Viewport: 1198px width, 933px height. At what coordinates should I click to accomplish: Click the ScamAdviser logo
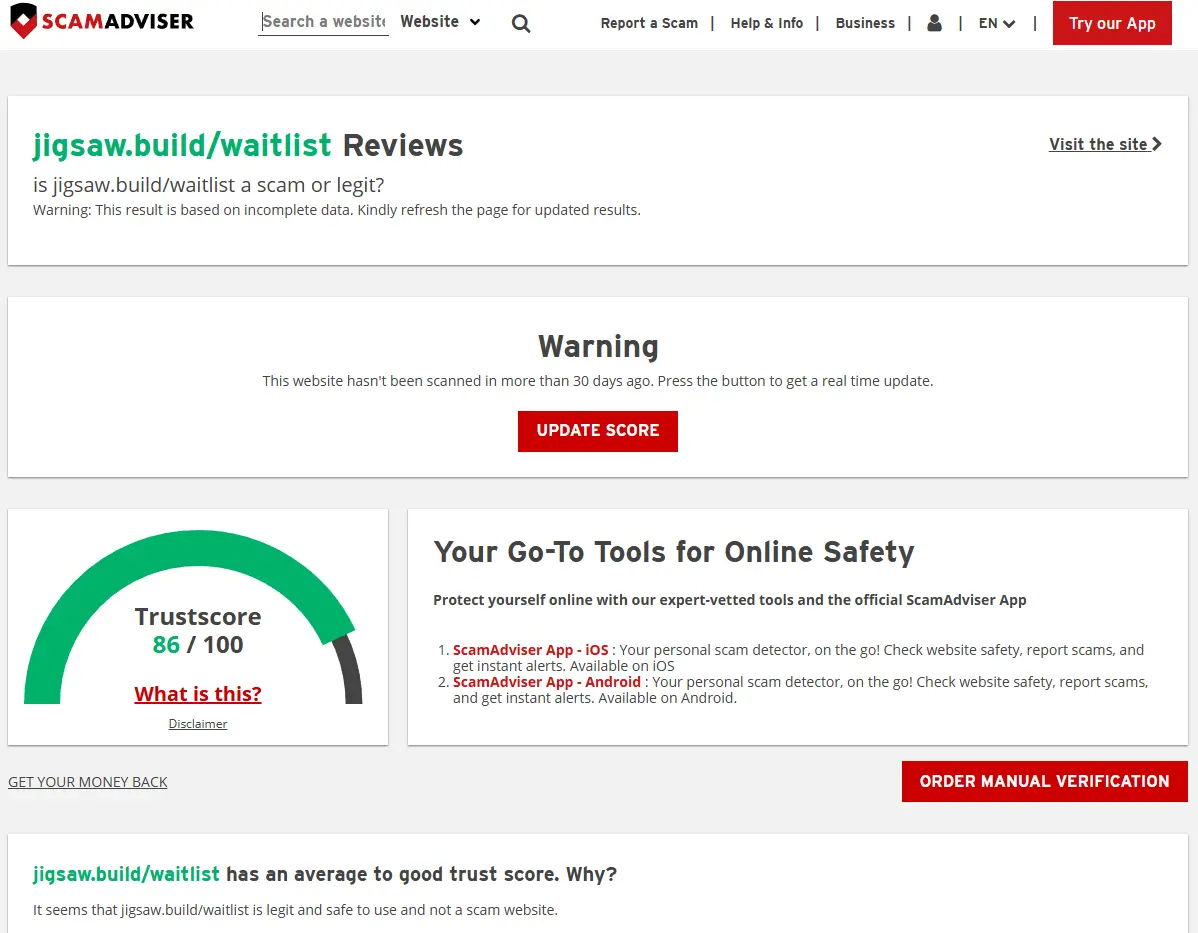pos(102,21)
